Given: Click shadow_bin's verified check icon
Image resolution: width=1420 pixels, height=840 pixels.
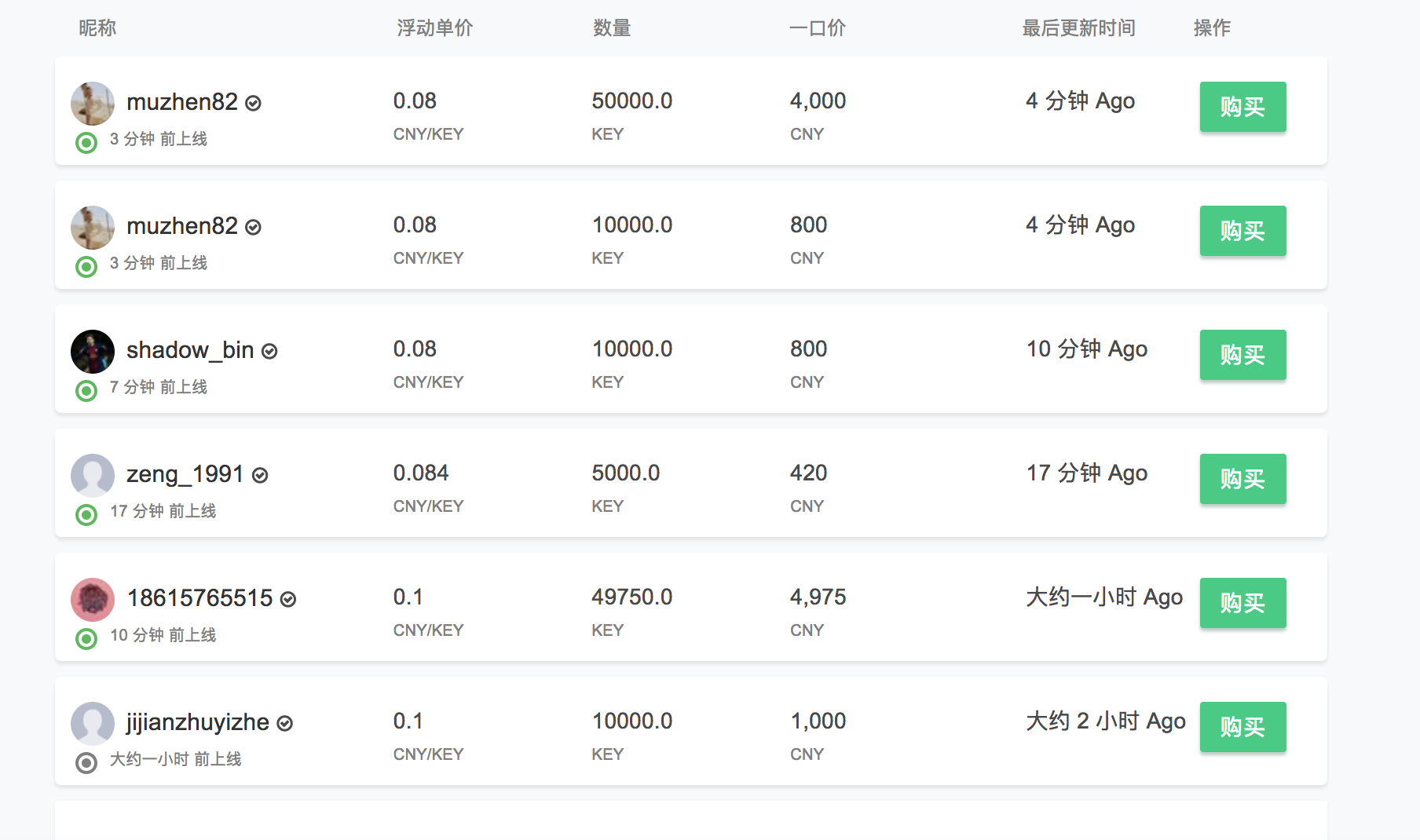Looking at the screenshot, I should point(269,351).
